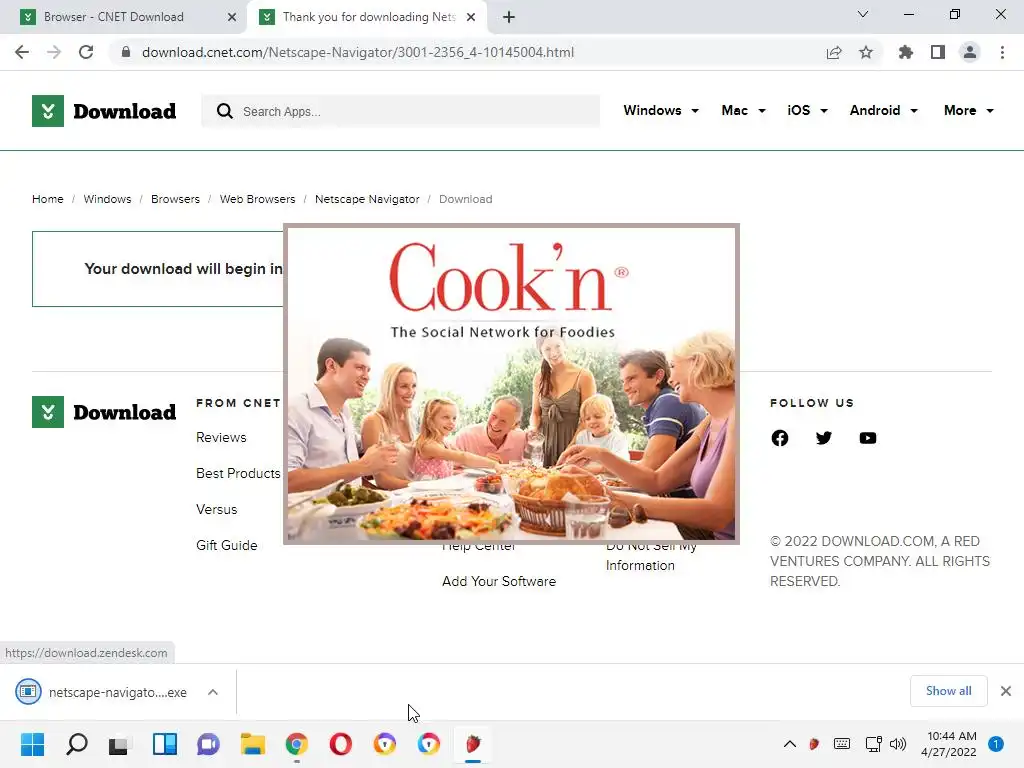The image size is (1024, 768).
Task: Click the address bar URL
Action: 358,52
